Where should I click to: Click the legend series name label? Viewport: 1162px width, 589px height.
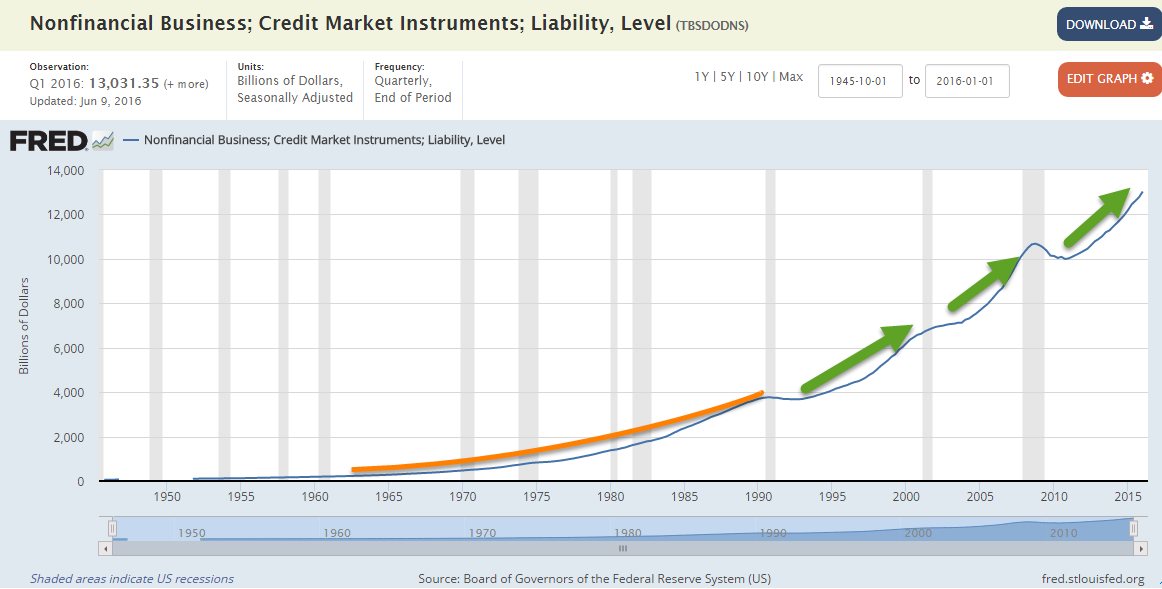click(325, 141)
